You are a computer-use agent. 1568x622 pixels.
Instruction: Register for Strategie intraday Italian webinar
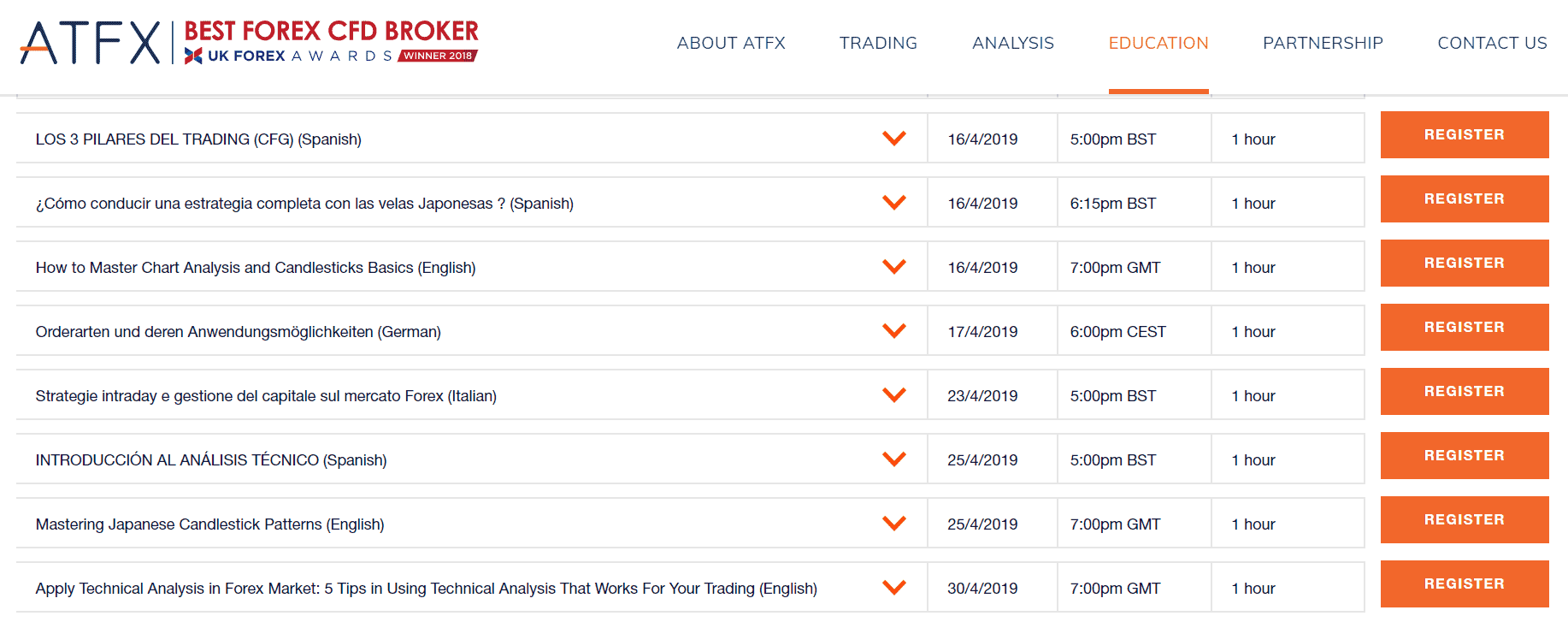1465,391
